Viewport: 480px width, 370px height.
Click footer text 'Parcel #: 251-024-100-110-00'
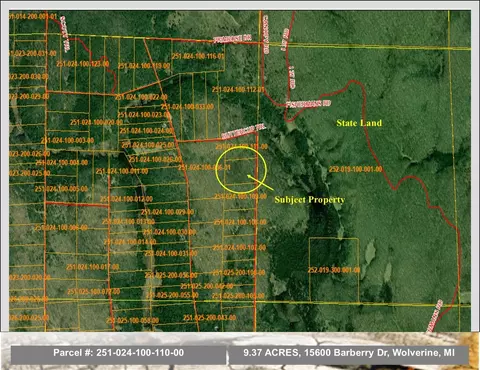118,353
